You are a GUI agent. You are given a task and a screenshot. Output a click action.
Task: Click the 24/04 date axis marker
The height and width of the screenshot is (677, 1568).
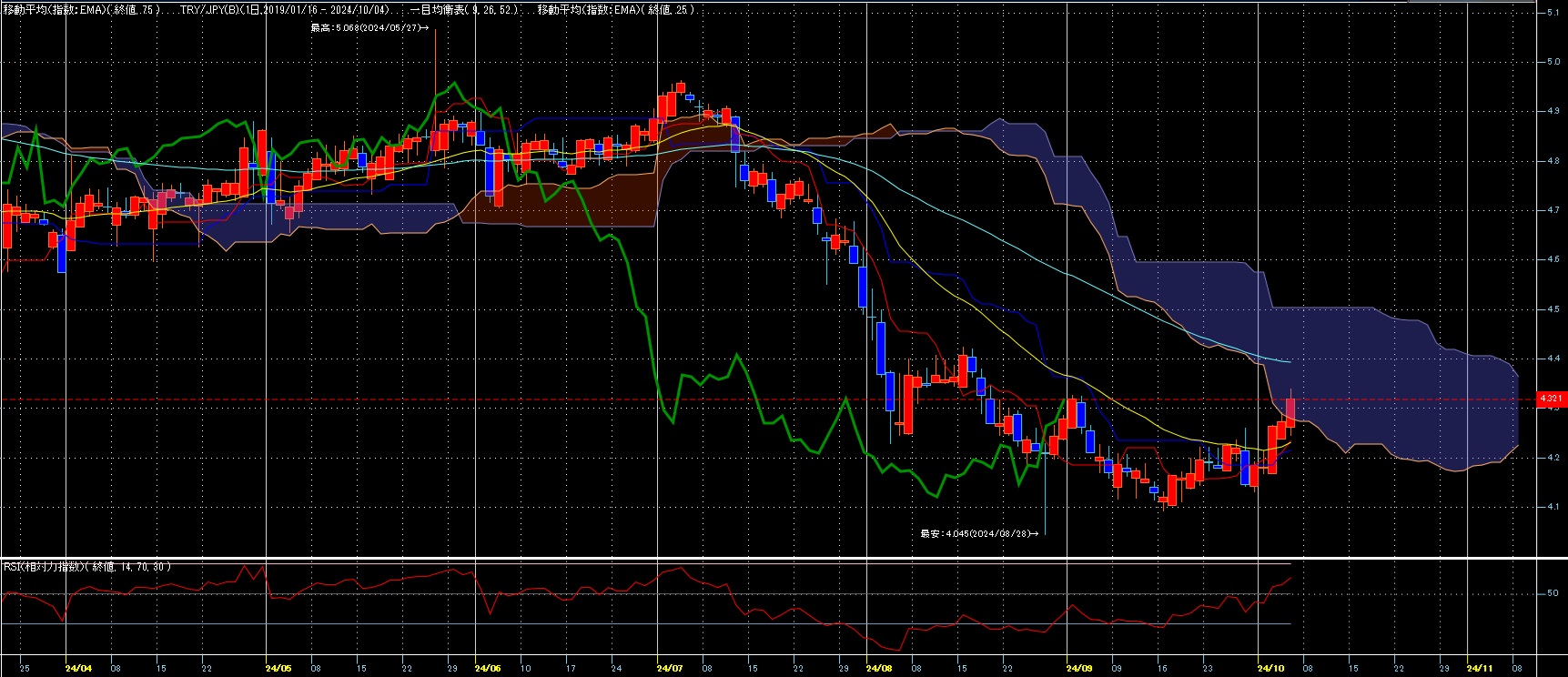78,668
